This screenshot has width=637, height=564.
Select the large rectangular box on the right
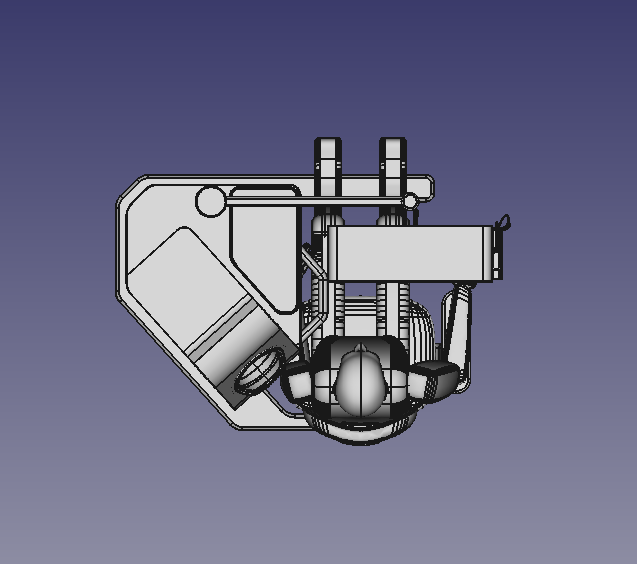[x=410, y=252]
